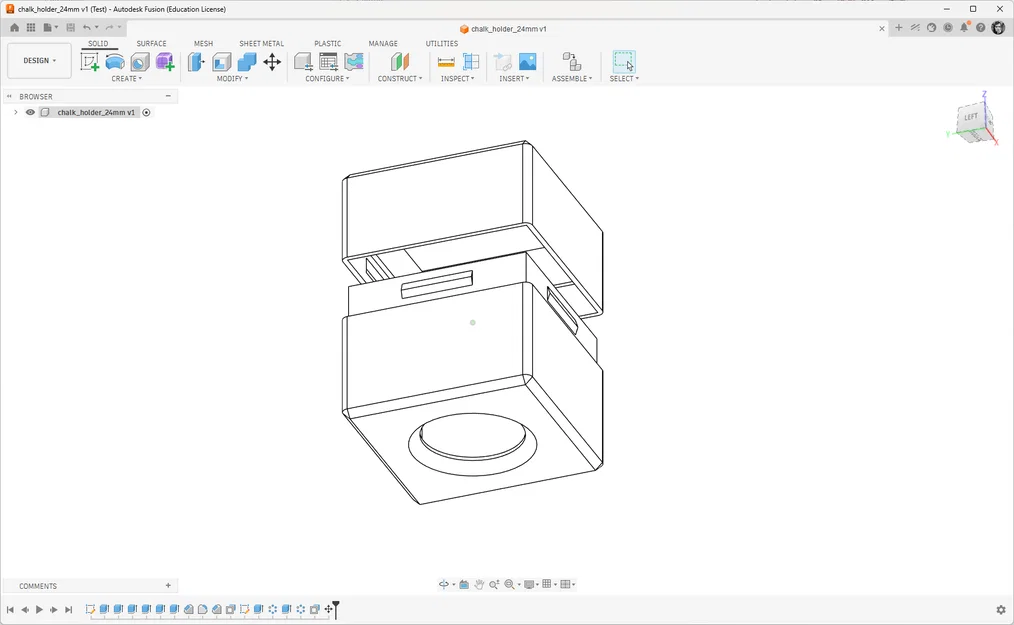This screenshot has width=1014, height=625.
Task: Switch to the MANAGE tab
Action: [383, 43]
